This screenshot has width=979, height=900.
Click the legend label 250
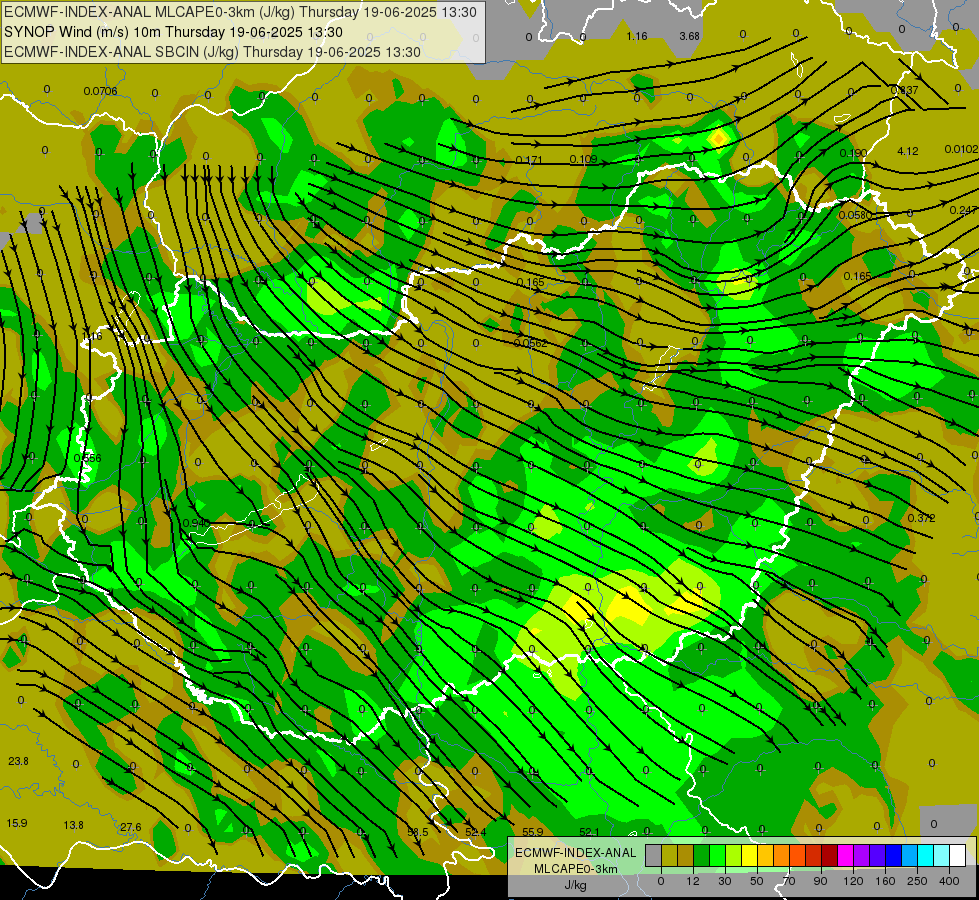pos(917,881)
